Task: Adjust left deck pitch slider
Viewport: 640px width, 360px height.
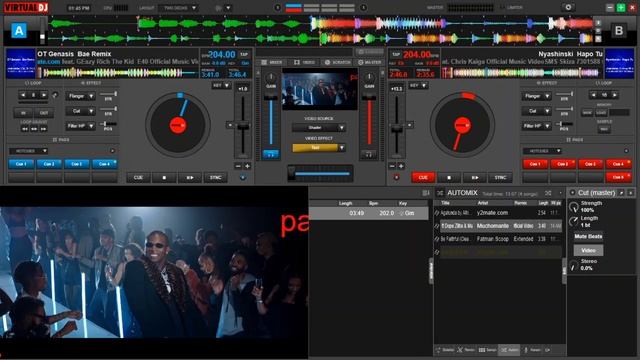Action: (243, 127)
